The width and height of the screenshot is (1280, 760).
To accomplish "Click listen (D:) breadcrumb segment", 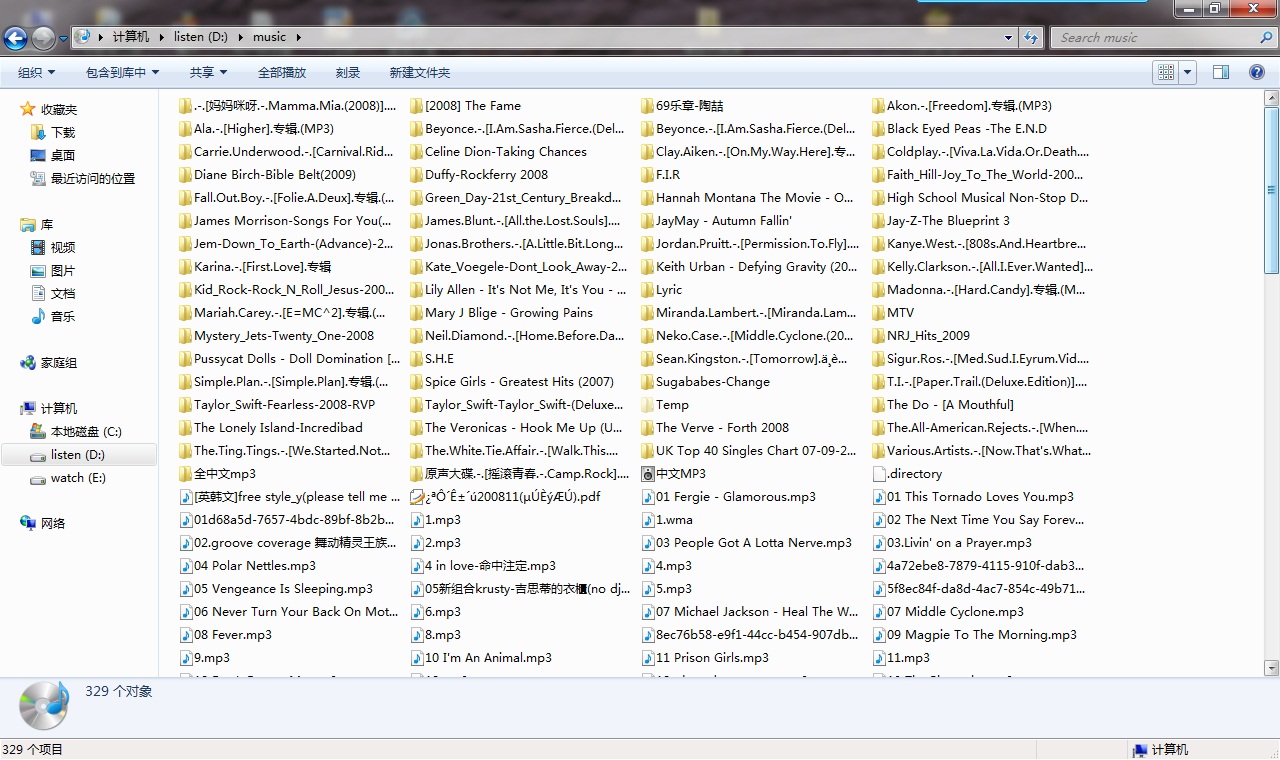I will click(x=201, y=37).
